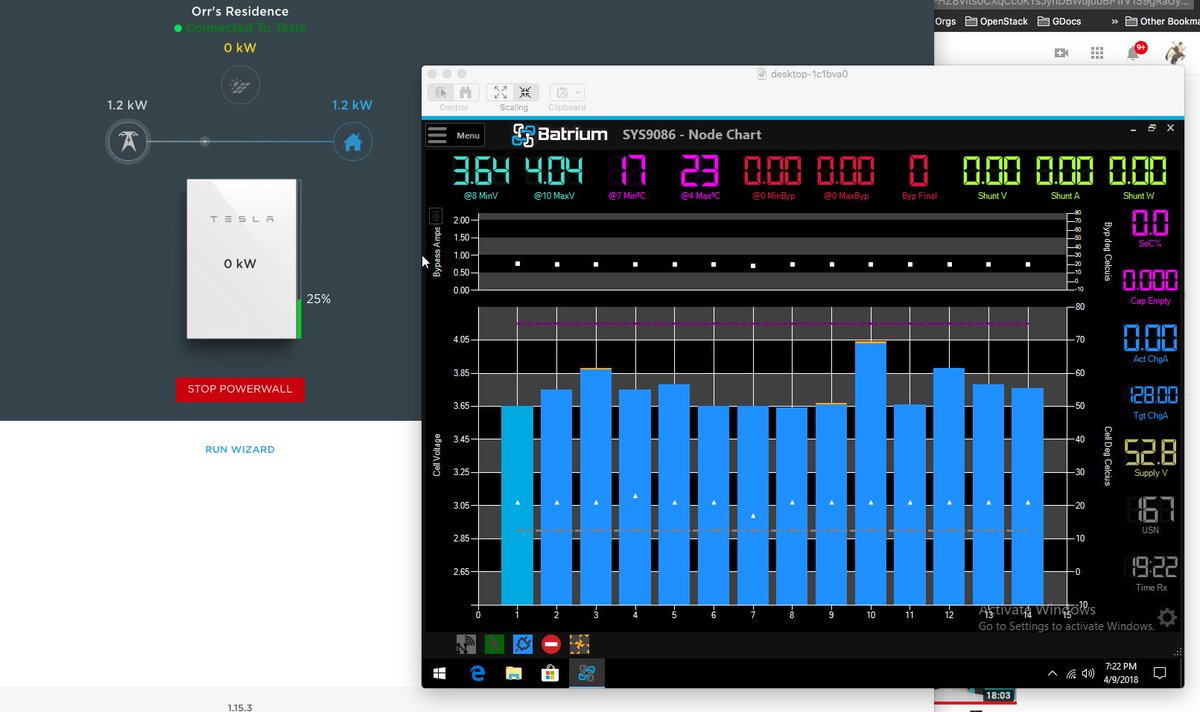Open File Explorer from the taskbar
The height and width of the screenshot is (712, 1200).
tap(513, 674)
